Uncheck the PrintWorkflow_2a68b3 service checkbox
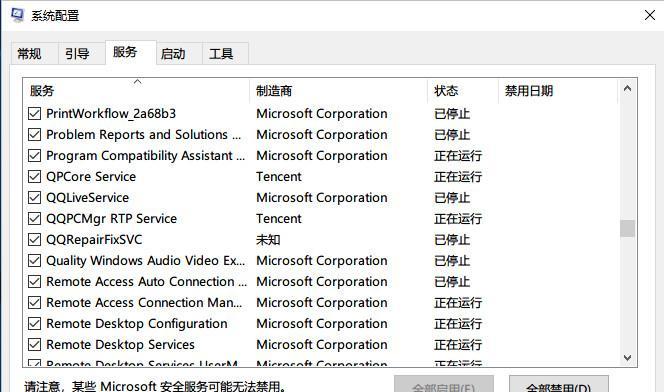The image size is (664, 392). pos(34,113)
